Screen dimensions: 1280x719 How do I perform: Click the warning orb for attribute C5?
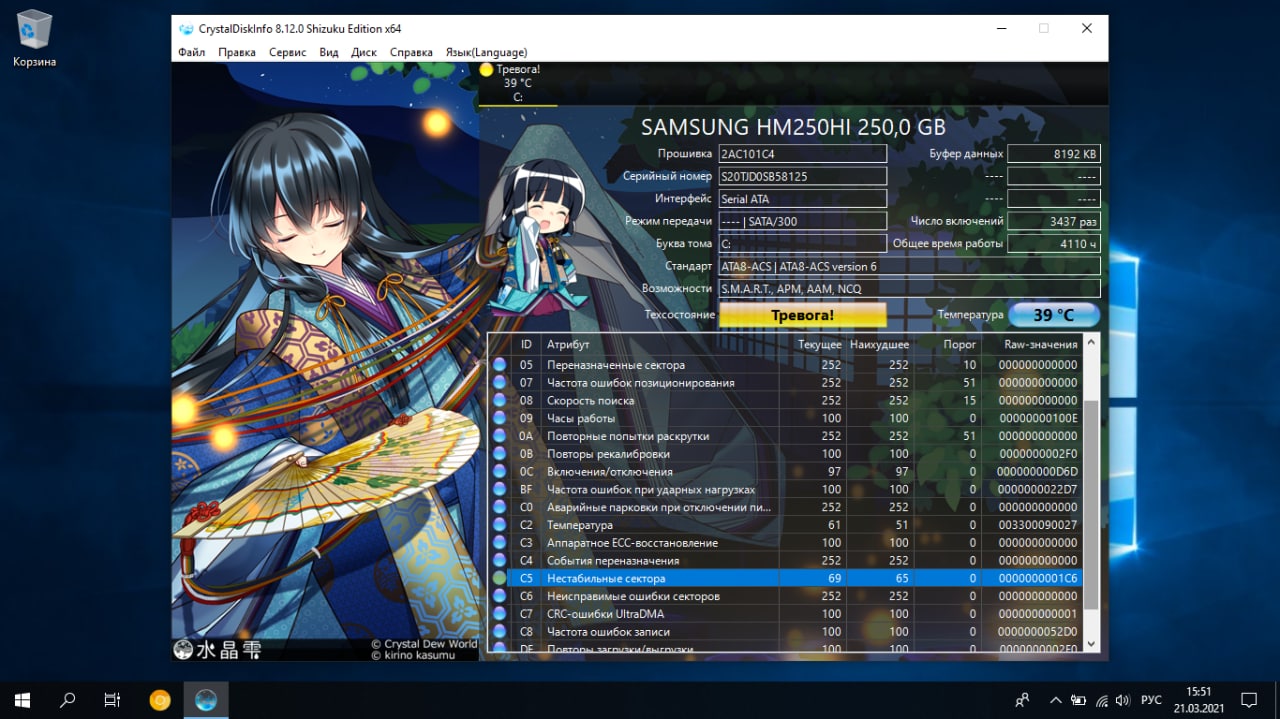click(x=499, y=579)
